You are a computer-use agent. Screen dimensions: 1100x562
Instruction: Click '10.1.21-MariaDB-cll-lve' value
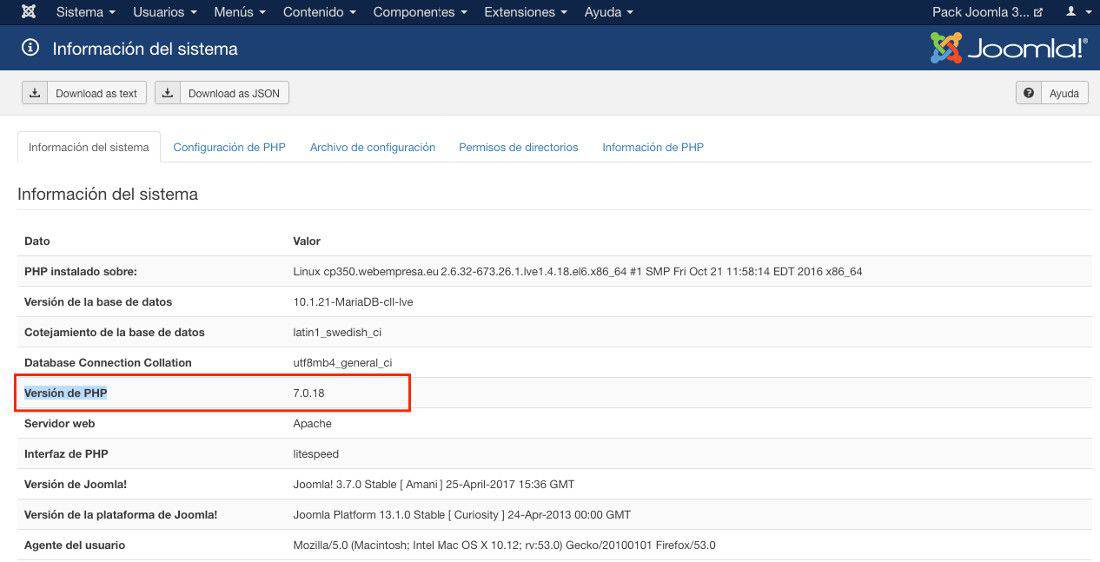coord(353,302)
